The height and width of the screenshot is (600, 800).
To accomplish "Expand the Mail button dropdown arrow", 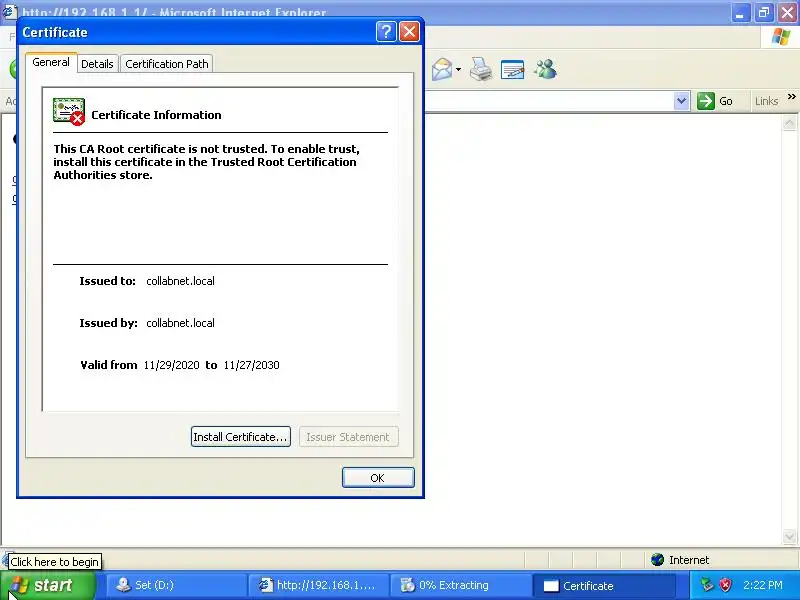I will (458, 69).
